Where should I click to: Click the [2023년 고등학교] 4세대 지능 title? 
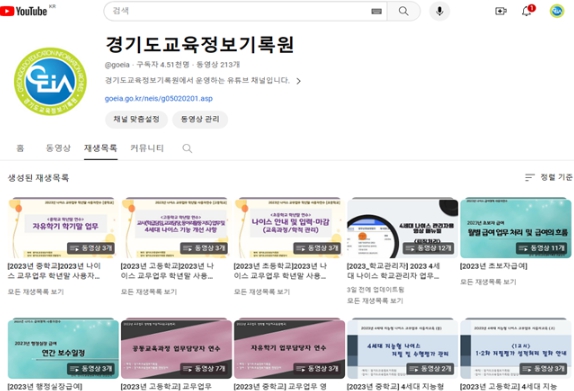[508, 387]
